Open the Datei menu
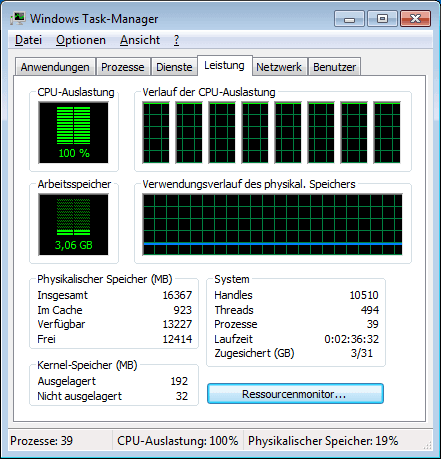This screenshot has width=441, height=459. pyautogui.click(x=28, y=40)
